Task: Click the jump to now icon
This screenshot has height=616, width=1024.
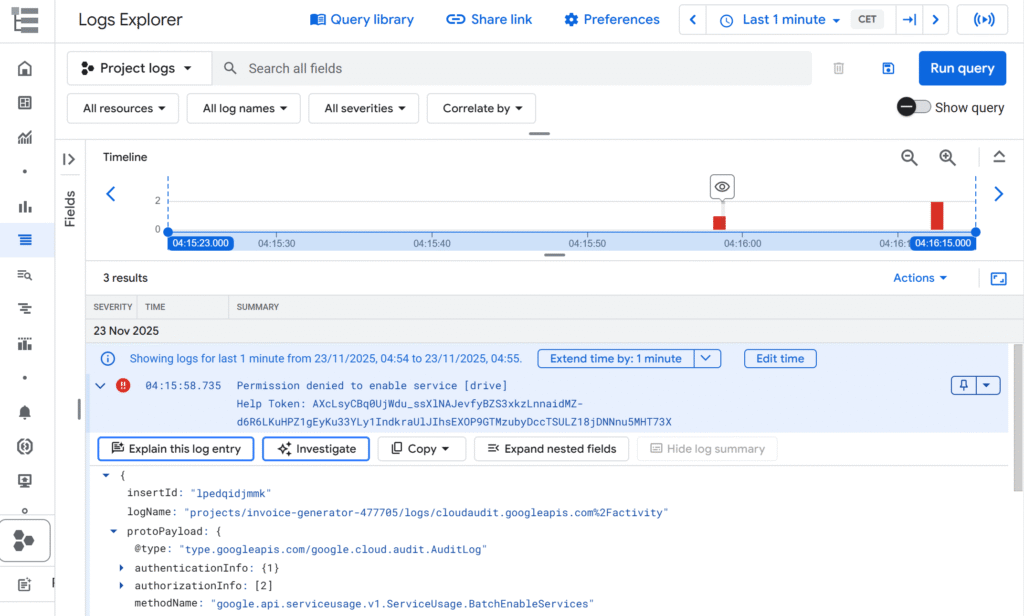Action: pyautogui.click(x=908, y=20)
